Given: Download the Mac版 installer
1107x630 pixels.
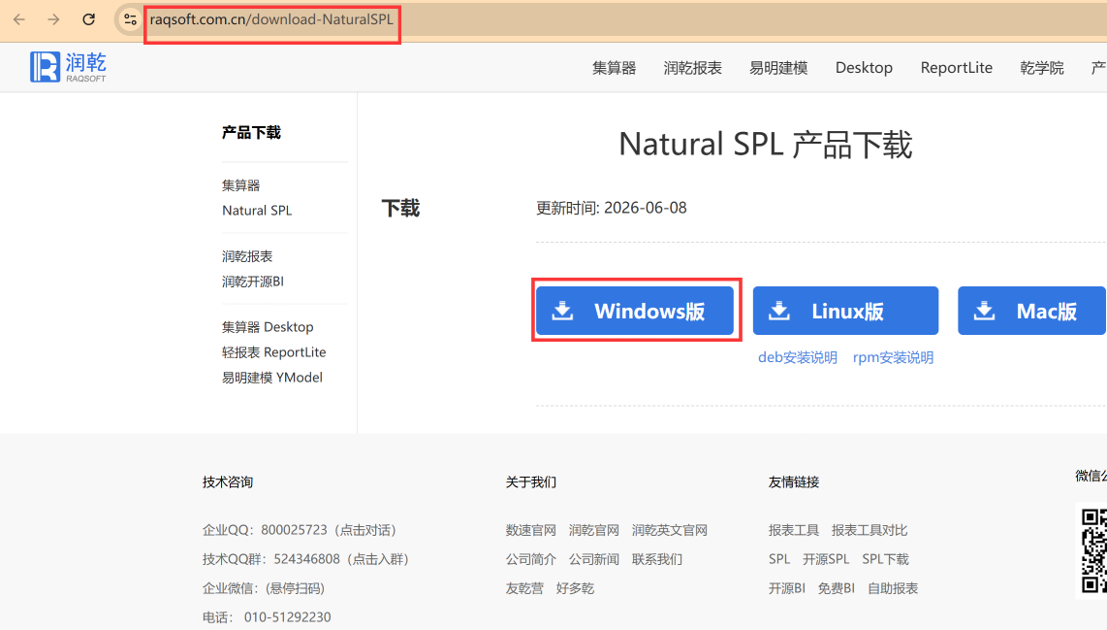Looking at the screenshot, I should click(x=1031, y=311).
